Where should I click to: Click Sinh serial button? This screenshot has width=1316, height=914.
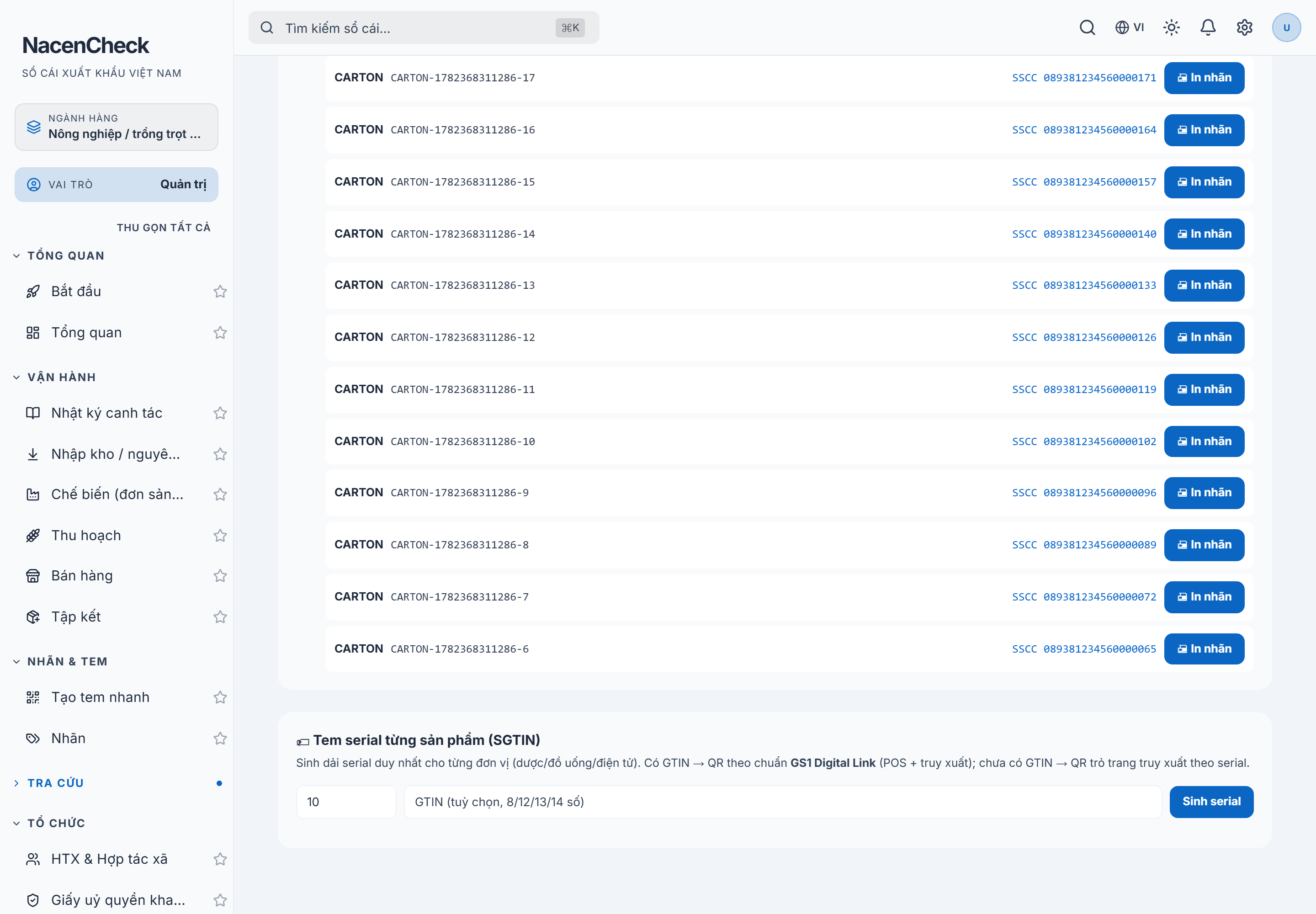pos(1211,802)
